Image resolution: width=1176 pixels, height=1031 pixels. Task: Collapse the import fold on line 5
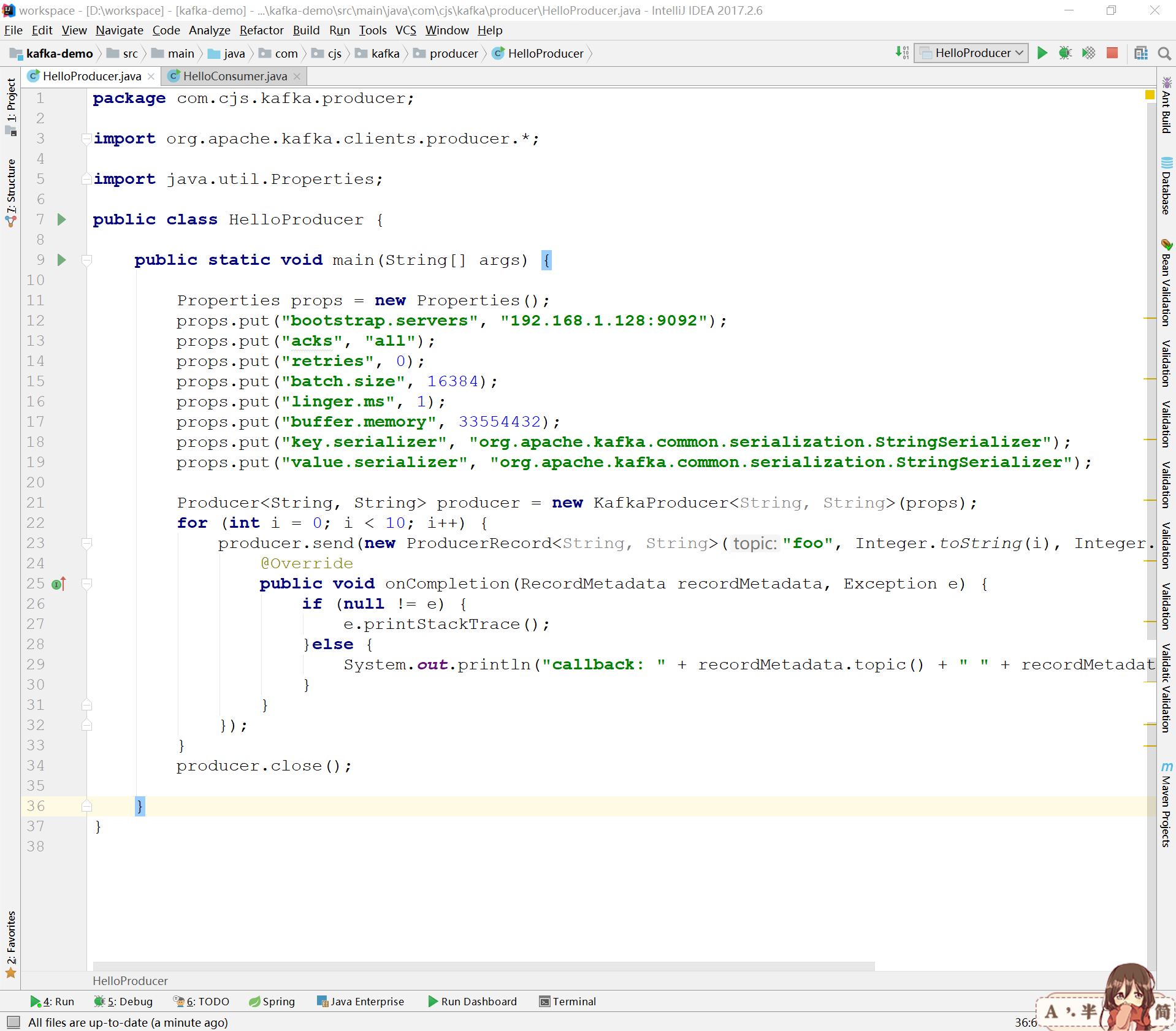87,179
